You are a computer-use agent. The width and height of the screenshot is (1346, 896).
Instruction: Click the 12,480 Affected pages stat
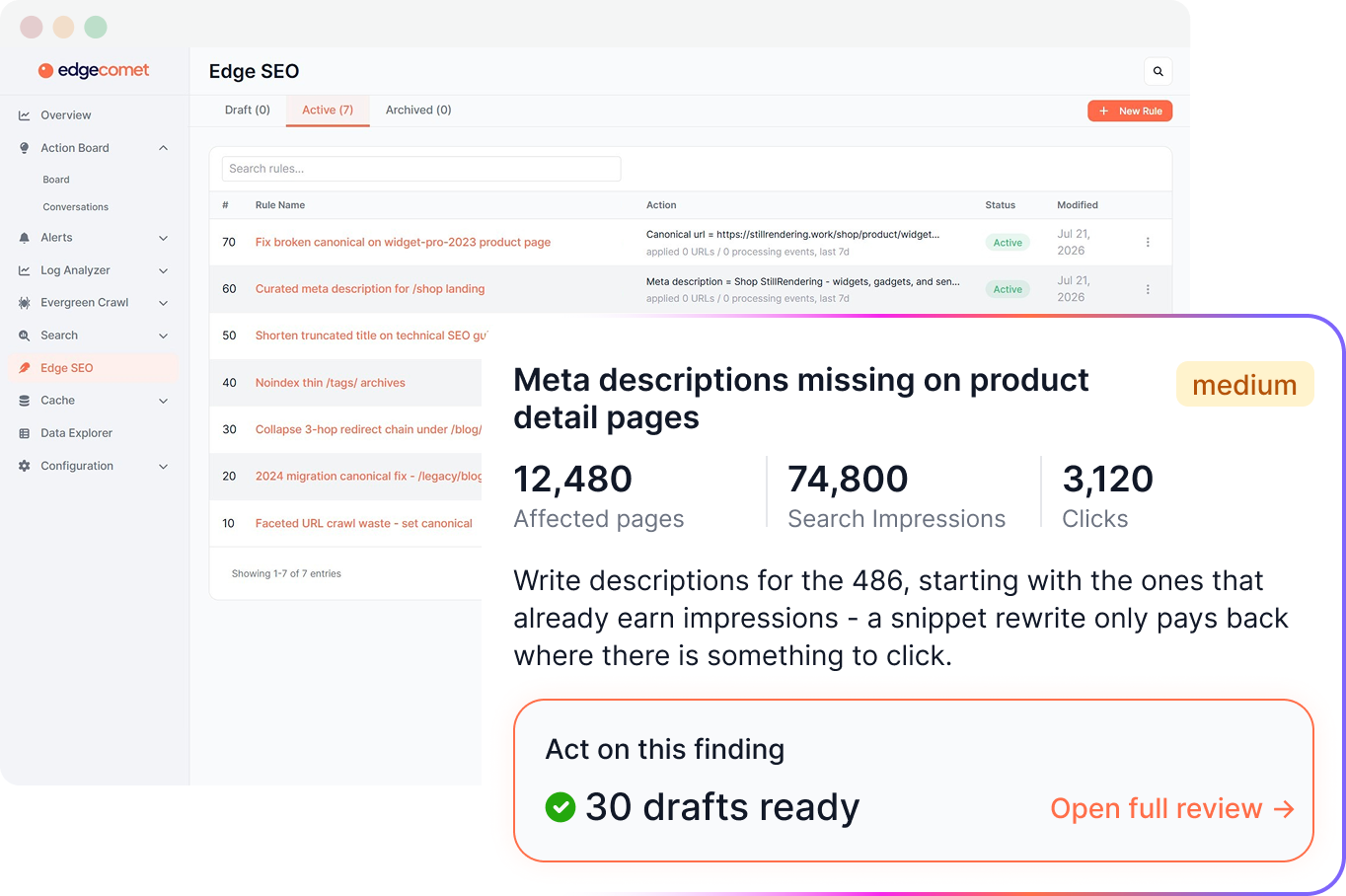click(x=598, y=496)
